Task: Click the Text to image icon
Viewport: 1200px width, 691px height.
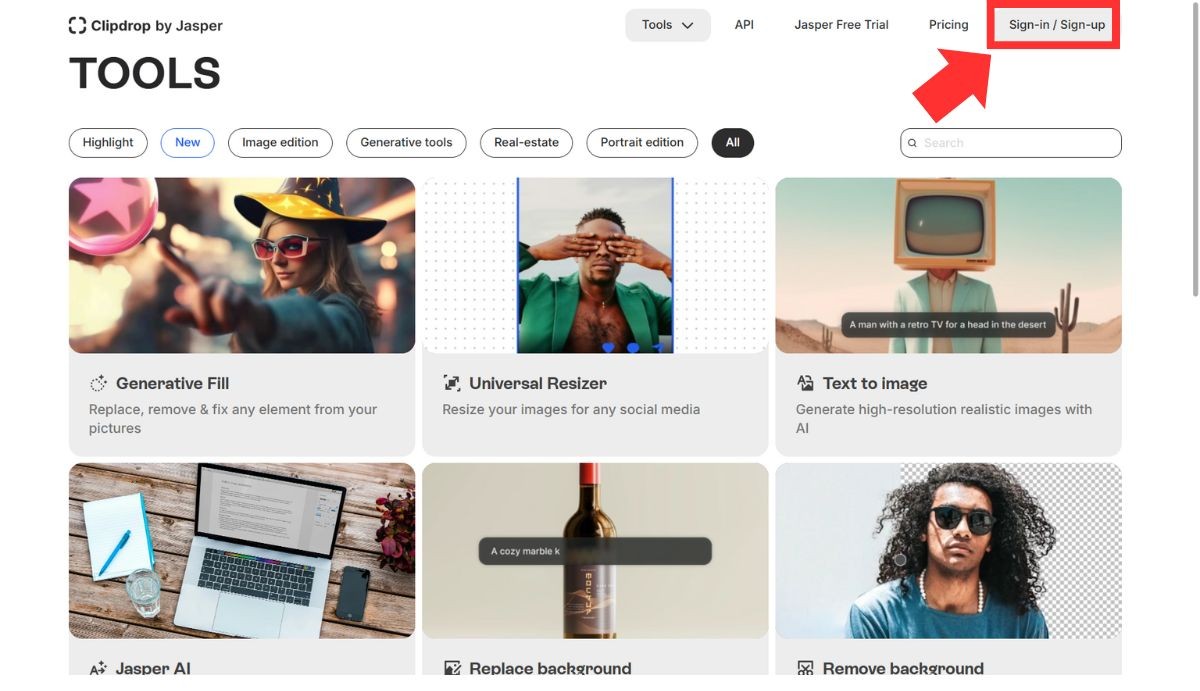Action: point(805,383)
